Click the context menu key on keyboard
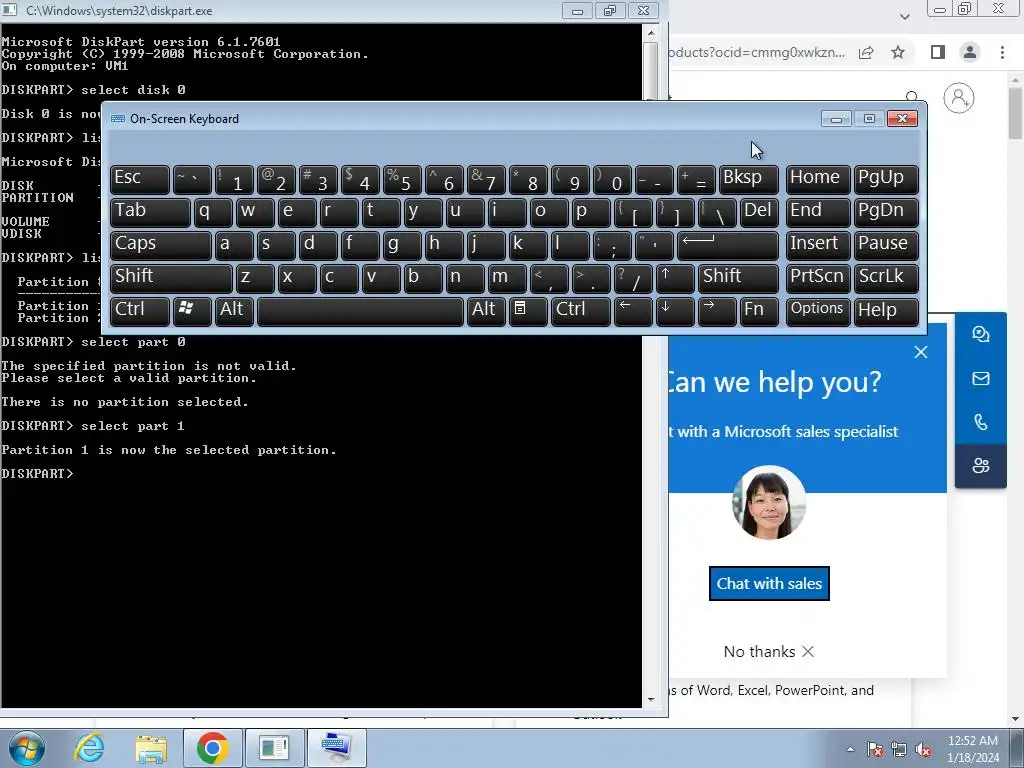 [528, 311]
